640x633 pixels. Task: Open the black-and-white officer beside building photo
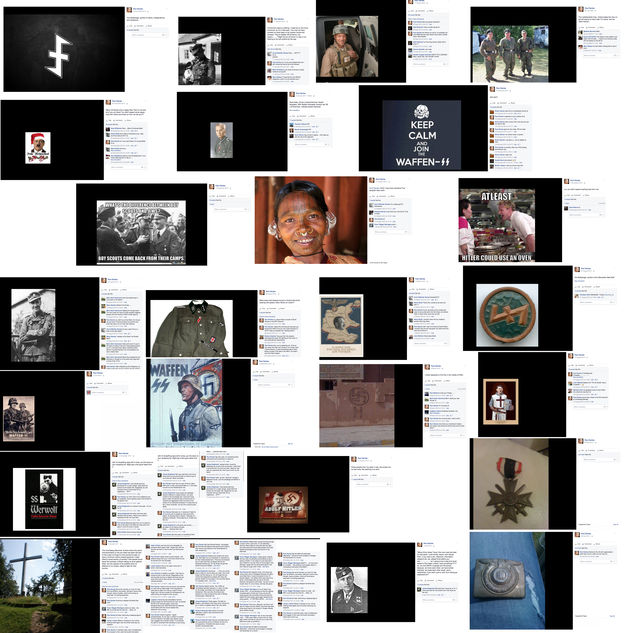point(200,59)
